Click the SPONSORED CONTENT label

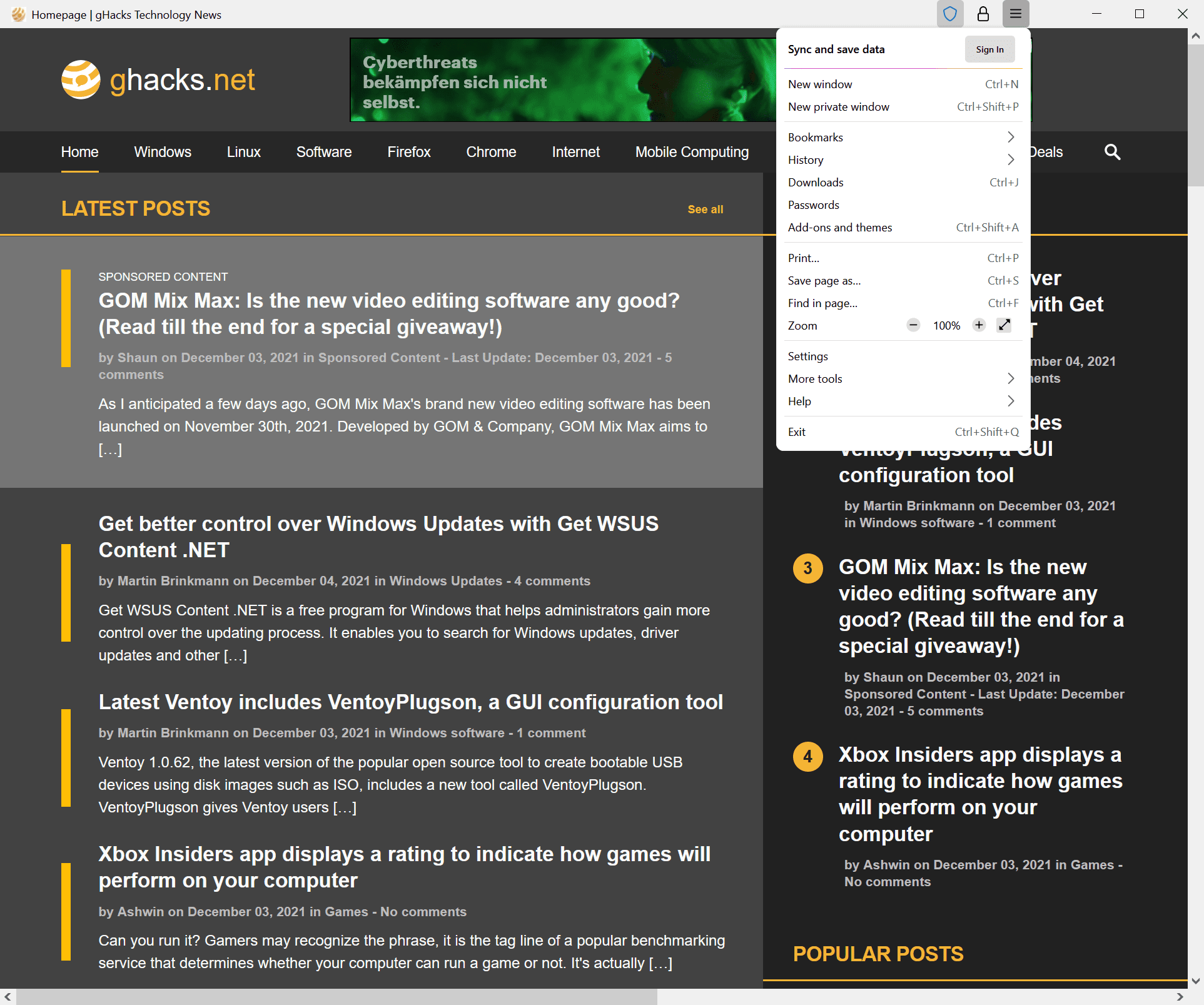[x=163, y=277]
